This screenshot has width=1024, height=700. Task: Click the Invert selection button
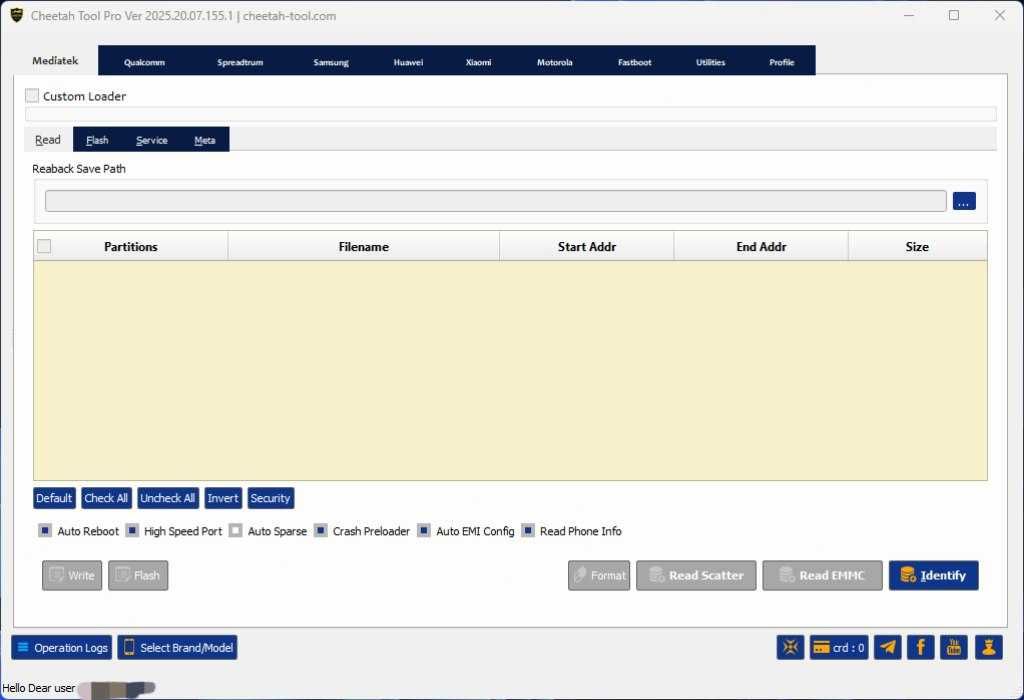click(x=223, y=498)
